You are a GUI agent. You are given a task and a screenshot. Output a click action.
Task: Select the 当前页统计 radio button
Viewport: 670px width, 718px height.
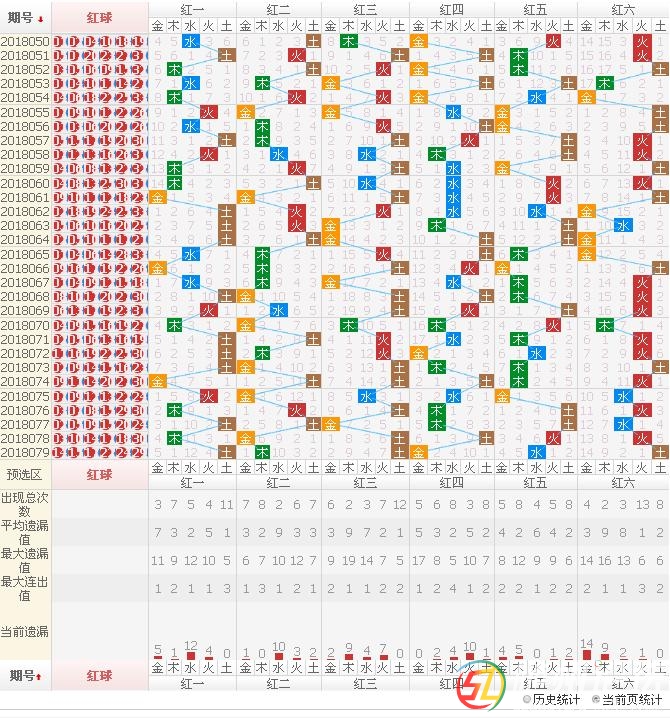[597, 700]
